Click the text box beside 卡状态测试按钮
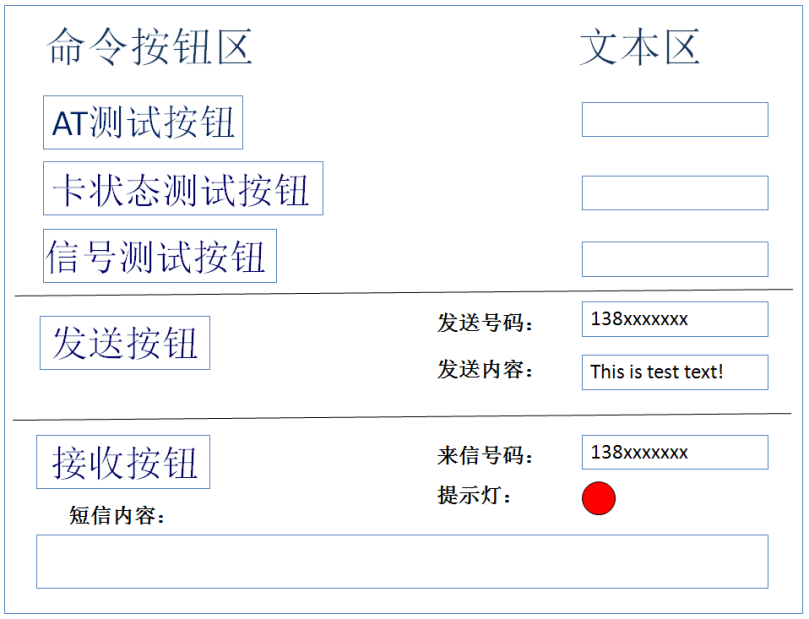The image size is (809, 619). click(x=675, y=193)
